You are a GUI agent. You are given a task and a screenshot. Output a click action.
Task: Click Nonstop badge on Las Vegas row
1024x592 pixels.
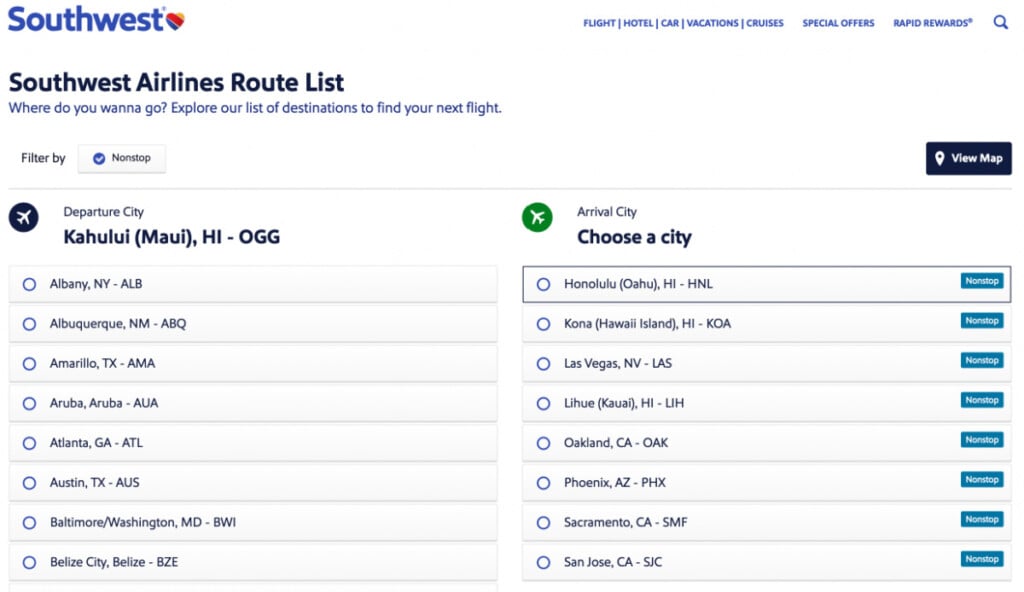tap(982, 361)
